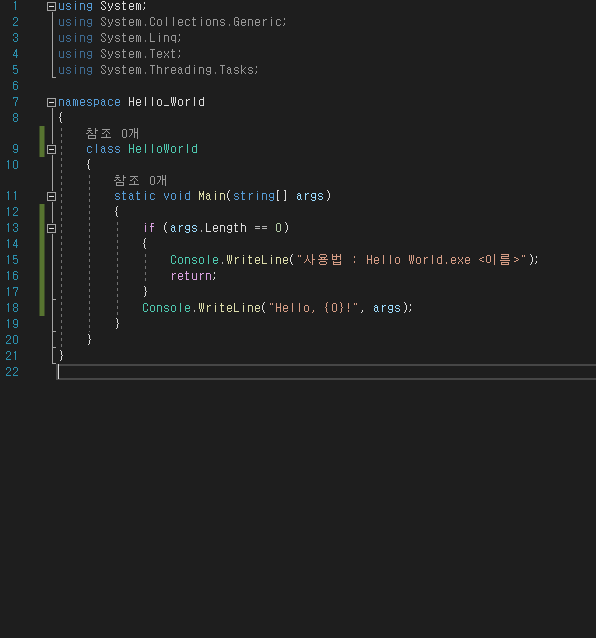Click line number 7 in the margin
The image size is (596, 638).
pos(15,102)
